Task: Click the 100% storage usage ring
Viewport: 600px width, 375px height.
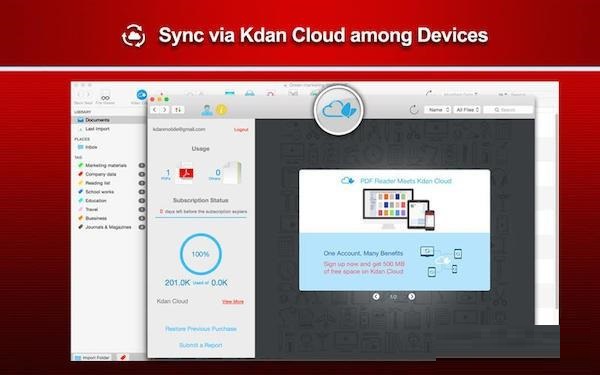Action: point(201,254)
